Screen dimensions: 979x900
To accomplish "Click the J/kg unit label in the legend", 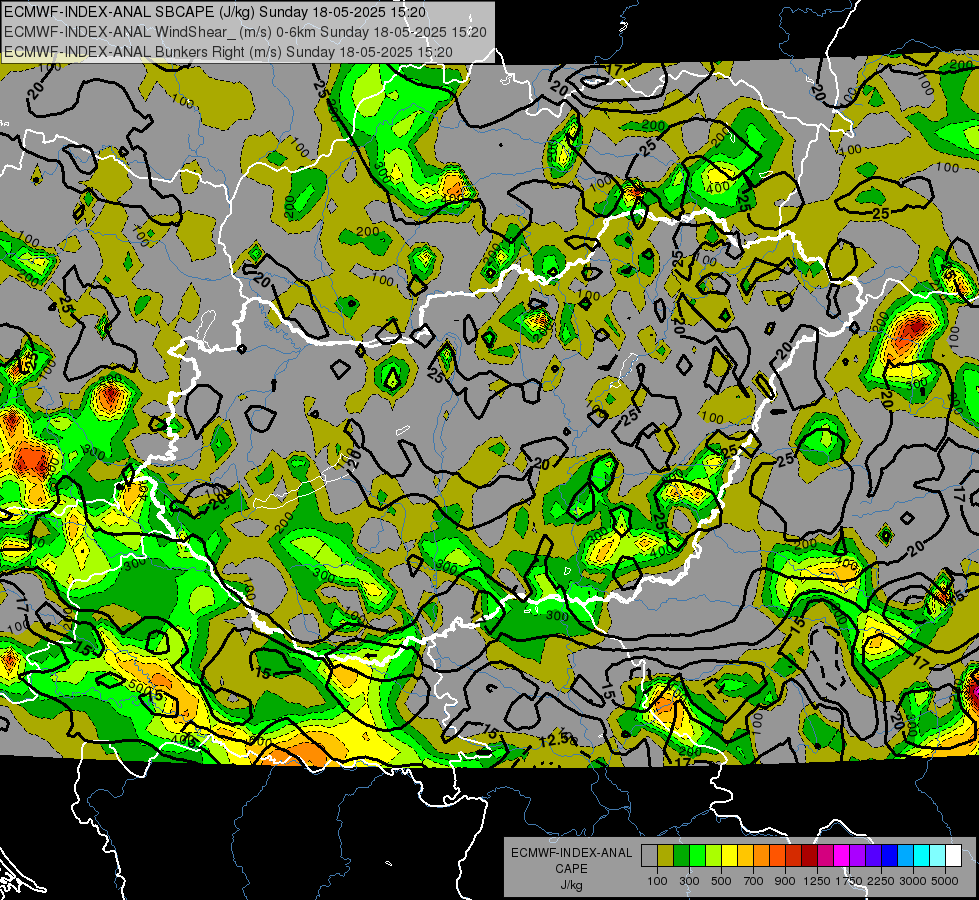I will click(571, 885).
